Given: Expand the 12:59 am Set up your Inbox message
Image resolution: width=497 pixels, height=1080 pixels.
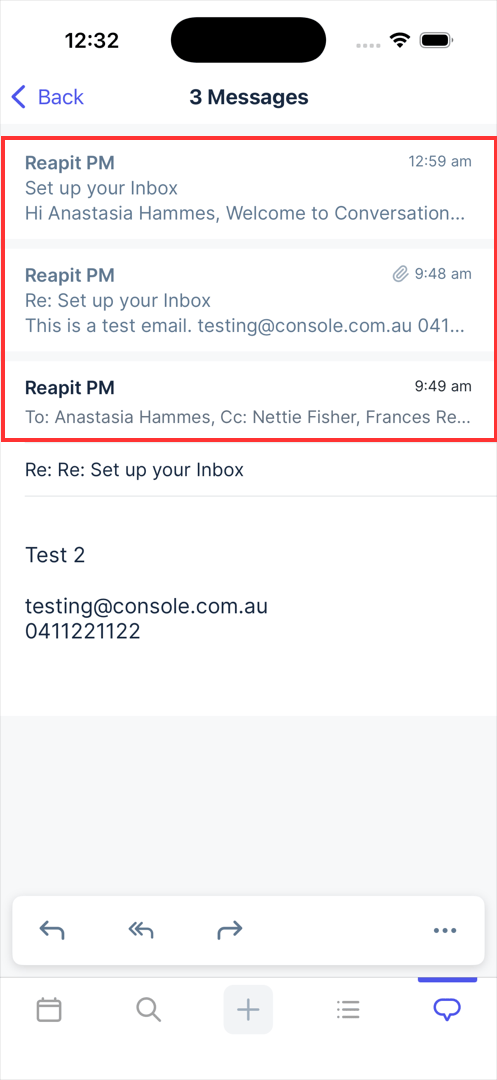Looking at the screenshot, I should pos(248,187).
